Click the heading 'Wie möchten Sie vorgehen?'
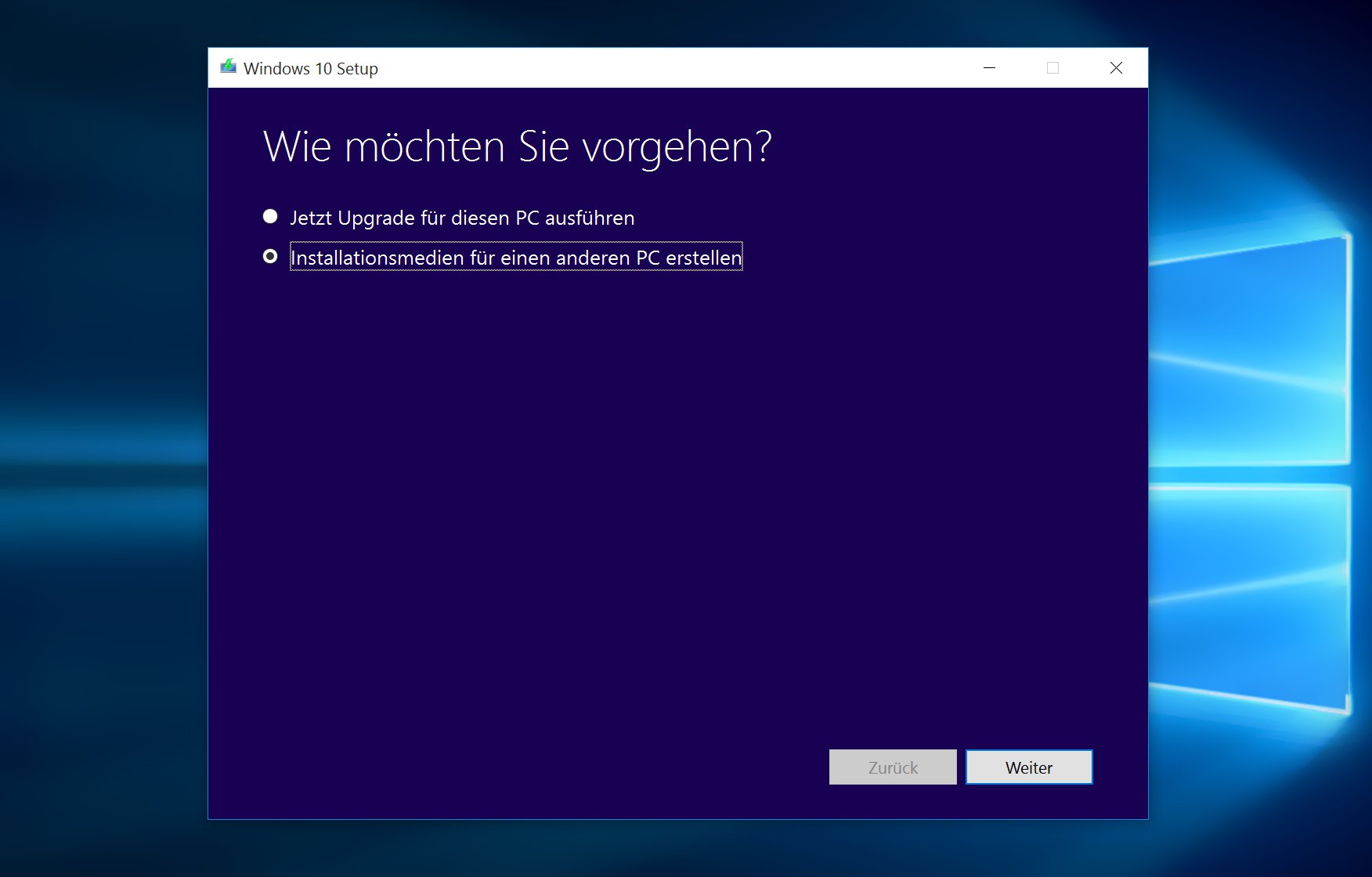 click(518, 147)
